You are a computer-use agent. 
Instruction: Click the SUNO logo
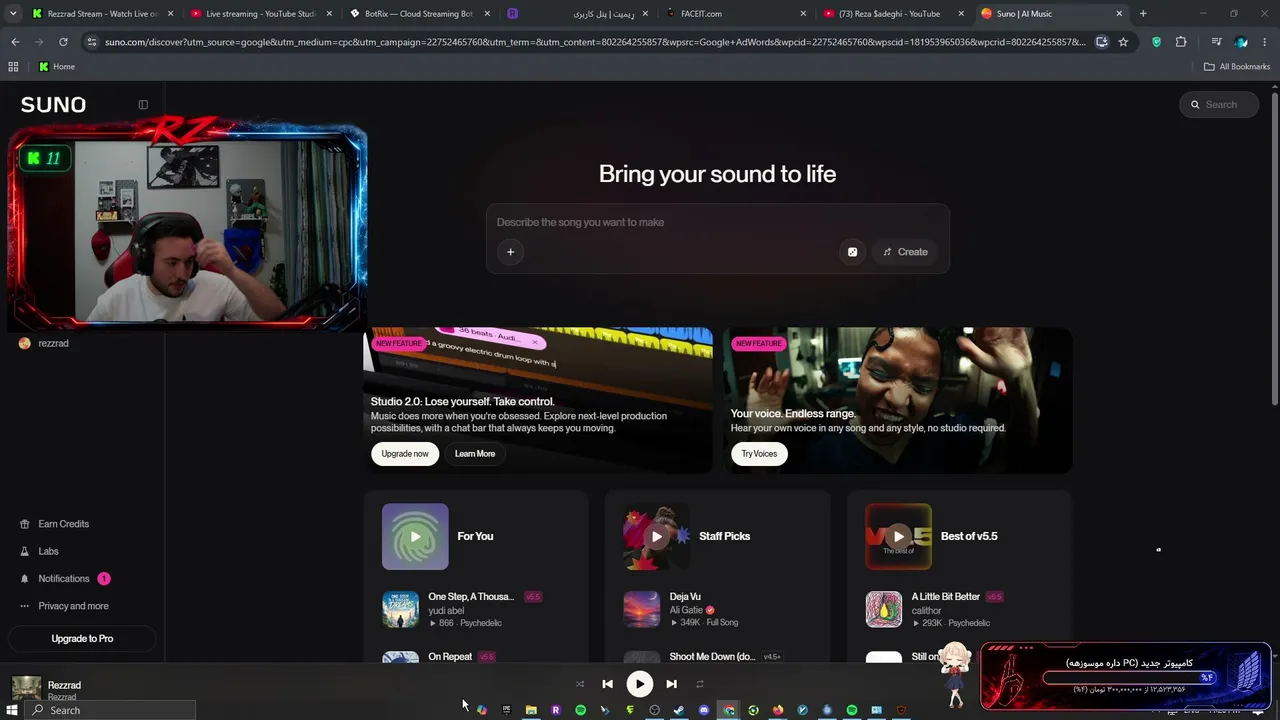tap(53, 105)
